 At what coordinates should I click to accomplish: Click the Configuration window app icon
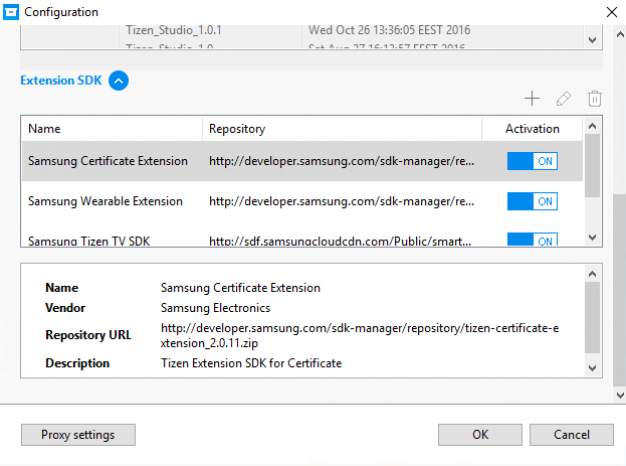click(12, 12)
